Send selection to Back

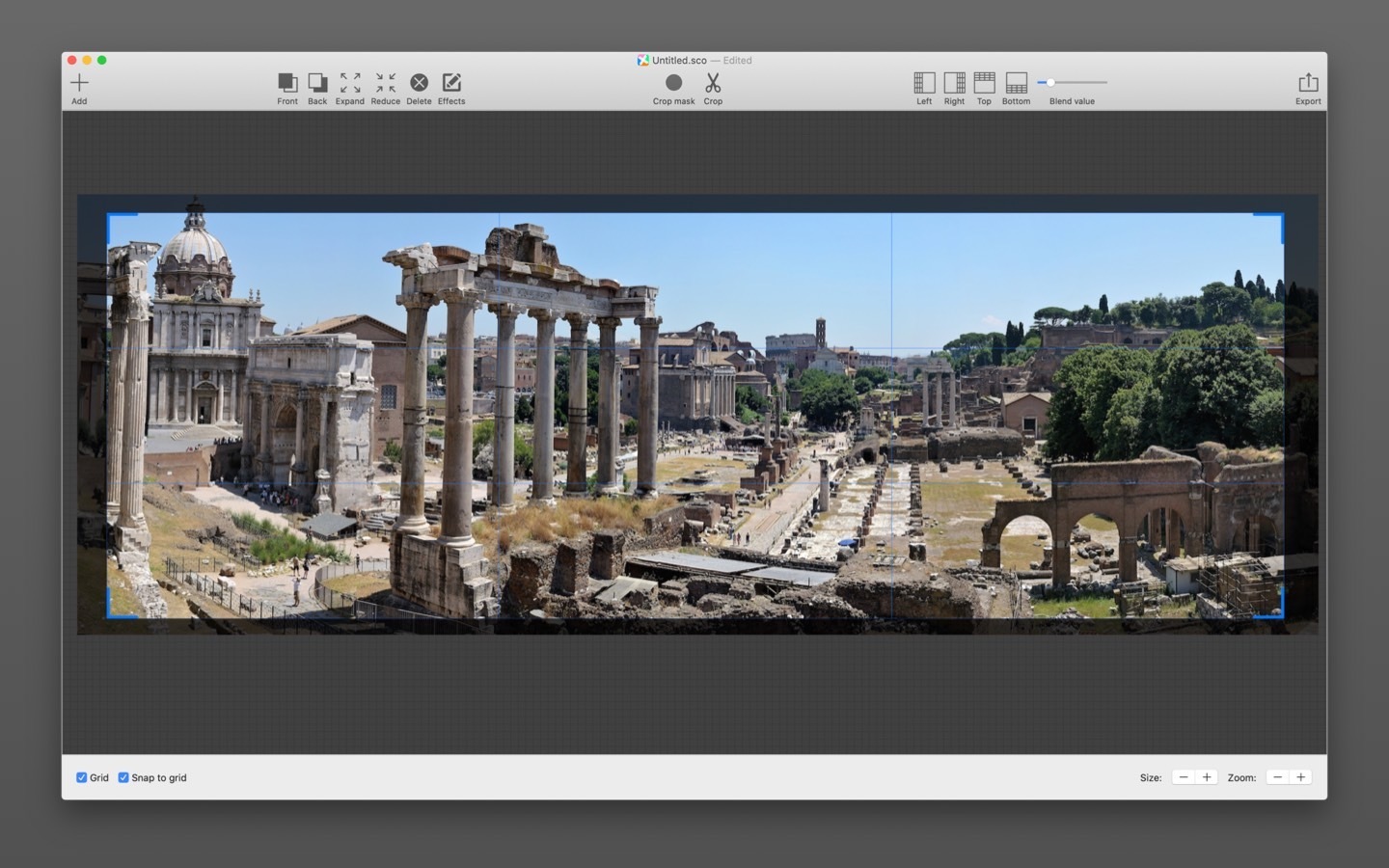point(317,83)
